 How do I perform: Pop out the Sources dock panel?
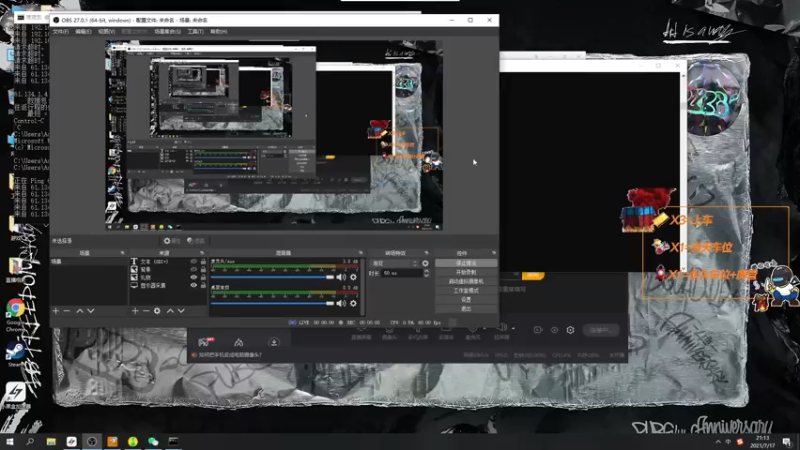click(x=202, y=253)
